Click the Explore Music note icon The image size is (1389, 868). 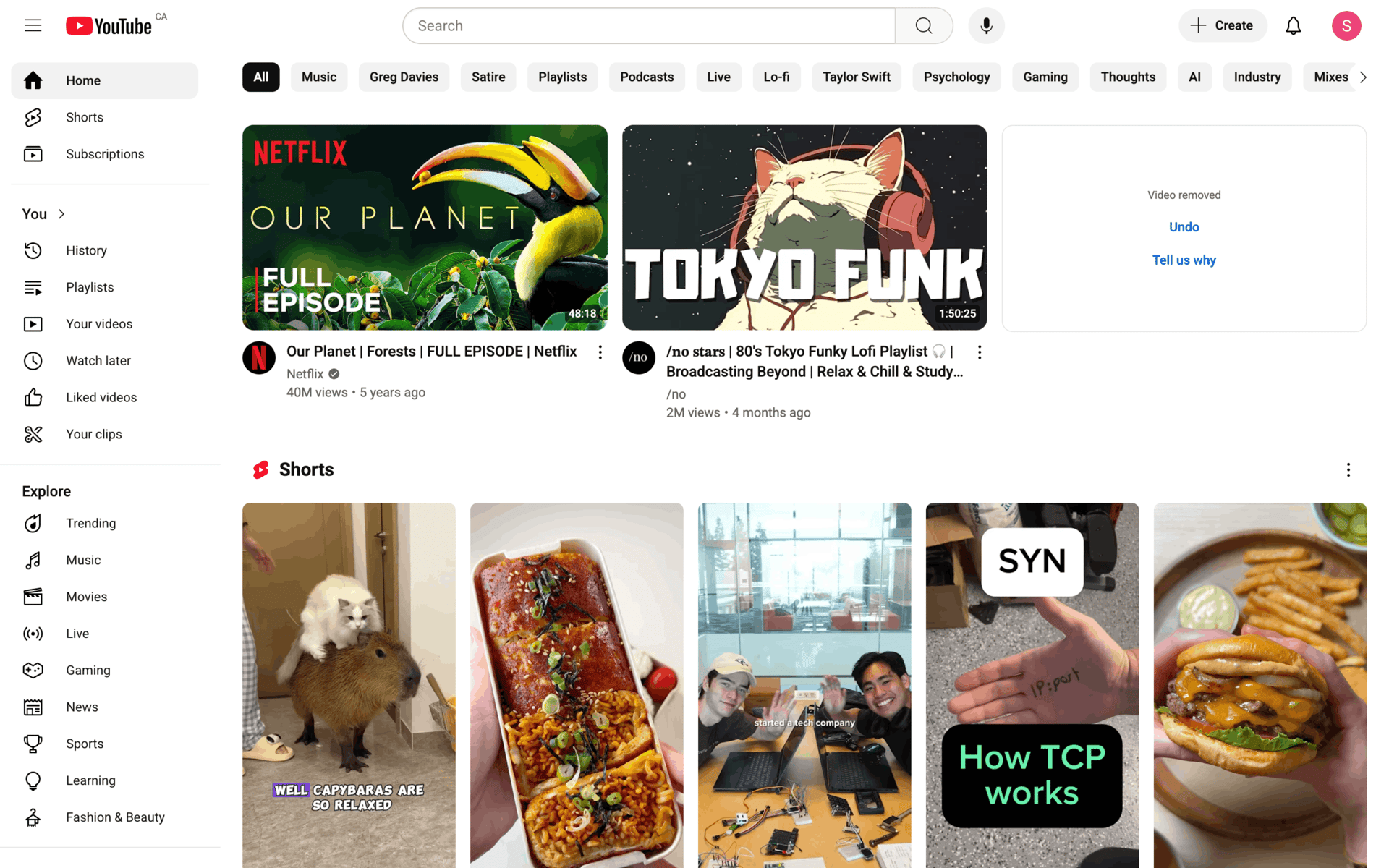click(33, 560)
